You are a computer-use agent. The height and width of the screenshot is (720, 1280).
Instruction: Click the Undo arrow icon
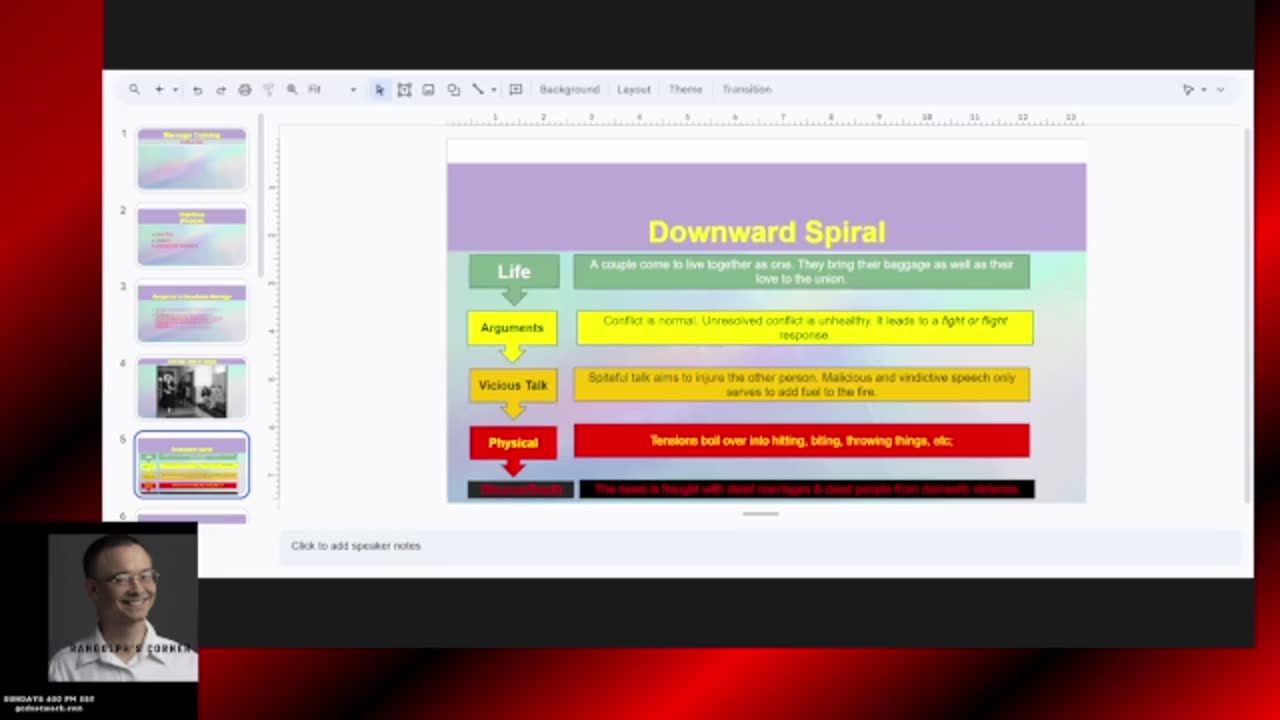coord(197,89)
